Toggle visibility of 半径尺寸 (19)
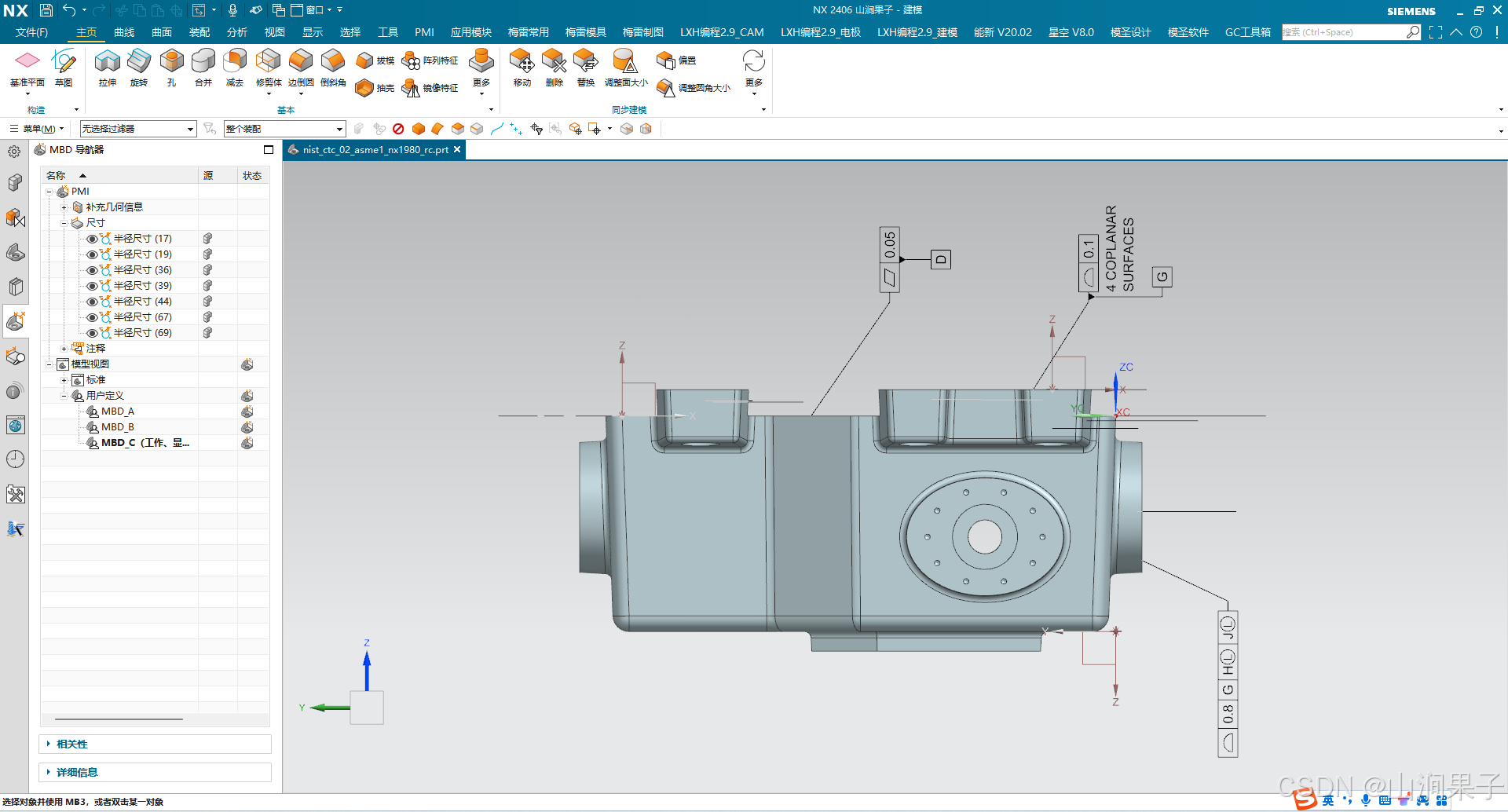Viewport: 1508px width, 812px height. click(92, 254)
